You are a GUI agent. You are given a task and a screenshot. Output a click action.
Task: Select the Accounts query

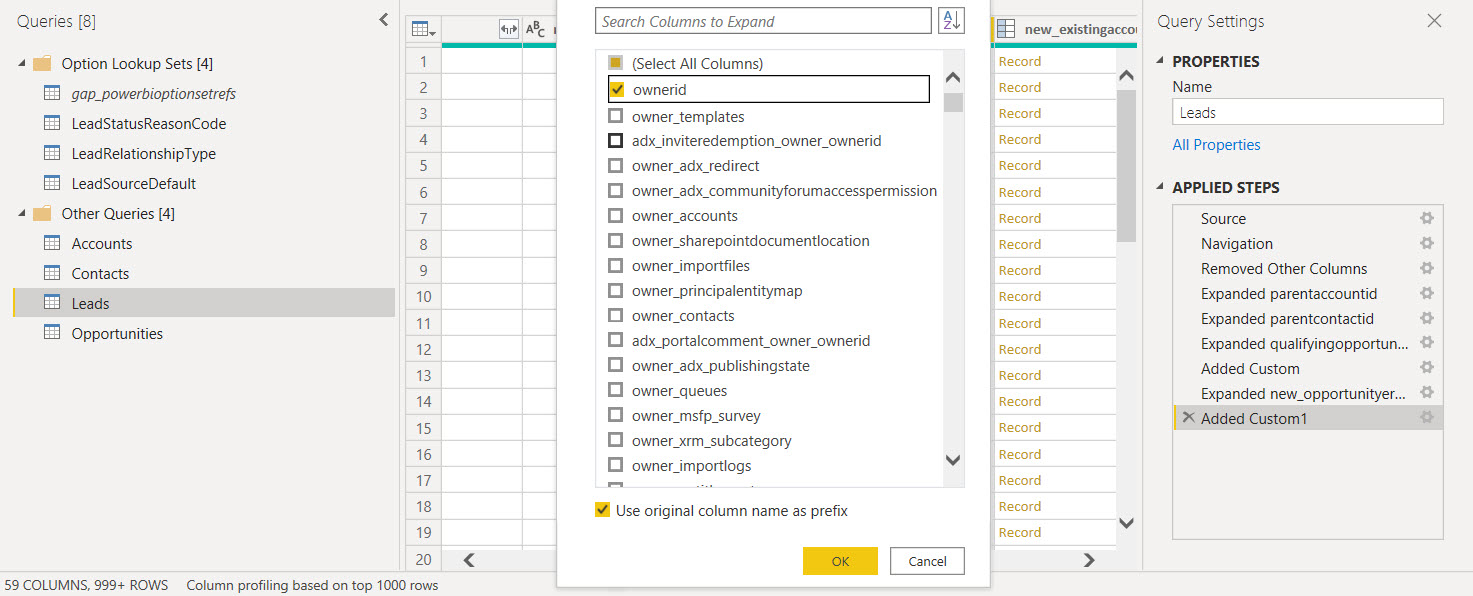coord(102,243)
